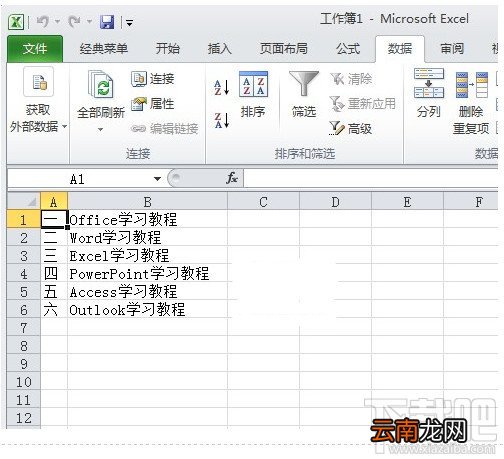
Task: Open 属性 properties button
Action: 153,104
